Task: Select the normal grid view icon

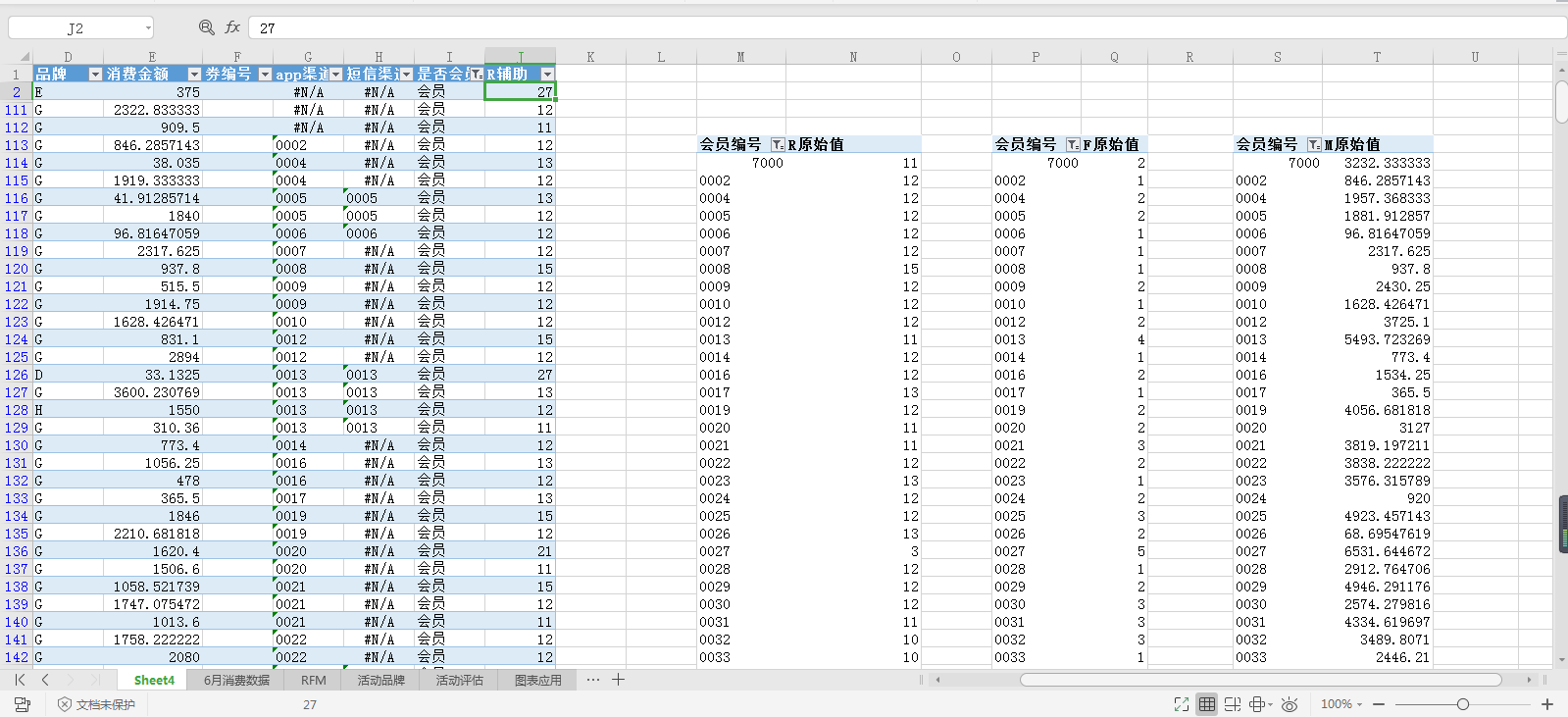Action: point(1207,704)
